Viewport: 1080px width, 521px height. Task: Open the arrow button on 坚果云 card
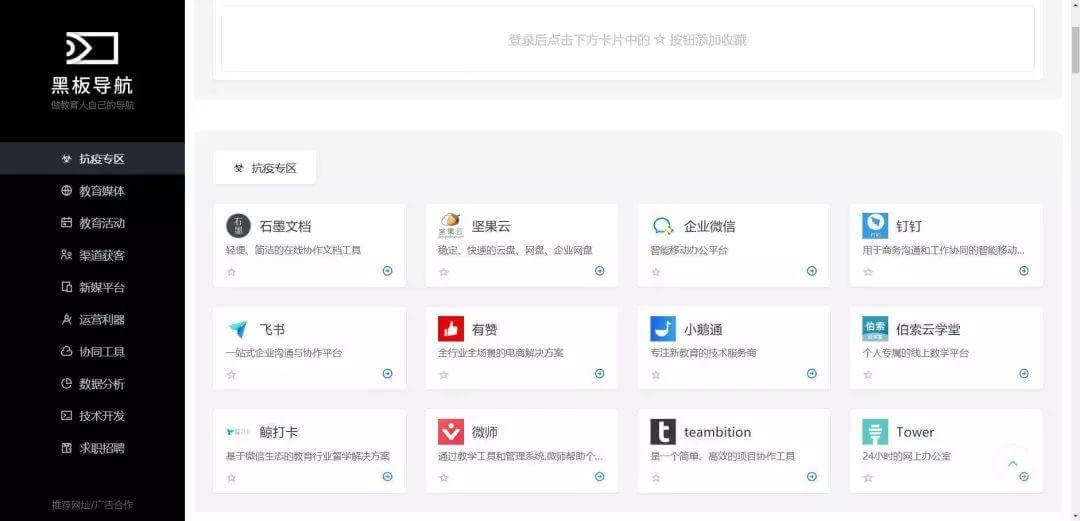[600, 271]
